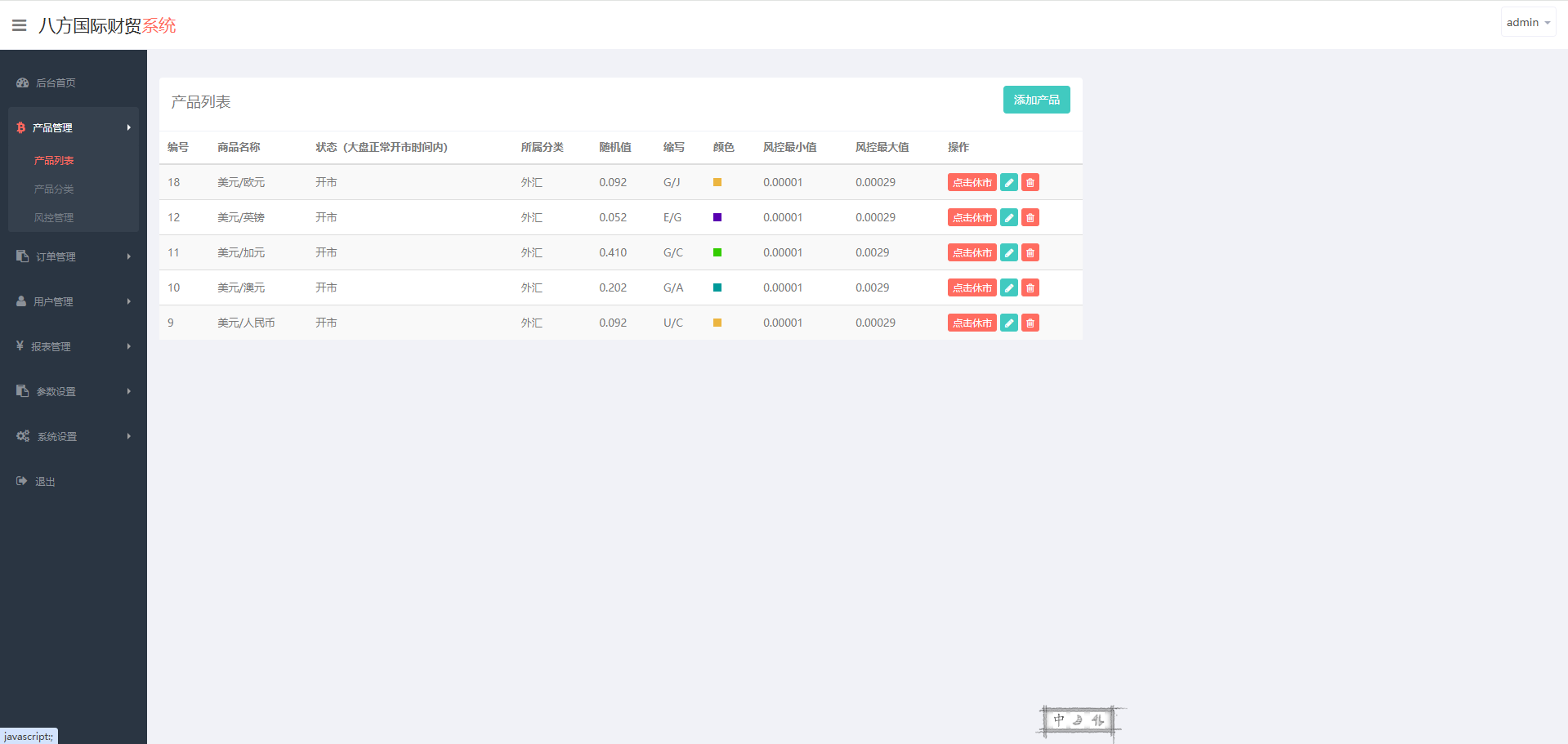Click trash icon for 美元/澳元 row
Screen dimensions: 1568x744
point(1030,288)
